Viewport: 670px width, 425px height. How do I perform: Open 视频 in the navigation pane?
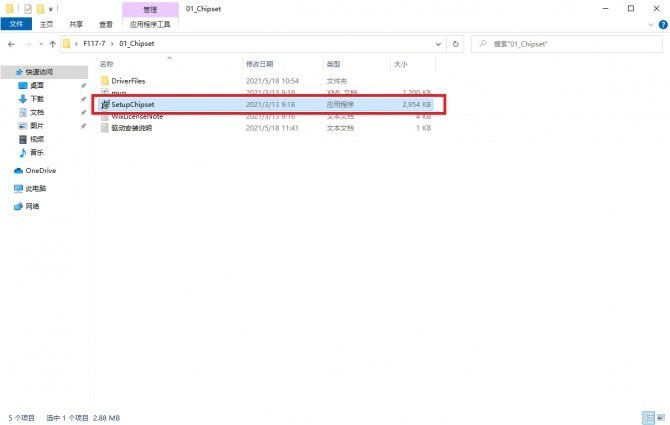point(37,139)
